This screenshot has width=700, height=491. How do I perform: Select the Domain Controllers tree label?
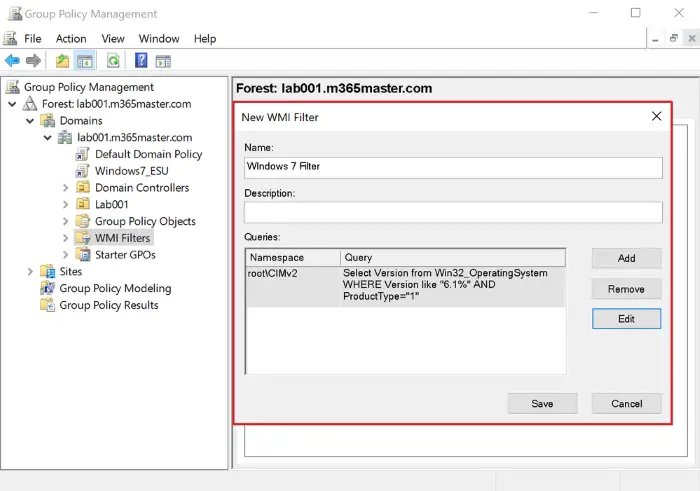click(142, 187)
